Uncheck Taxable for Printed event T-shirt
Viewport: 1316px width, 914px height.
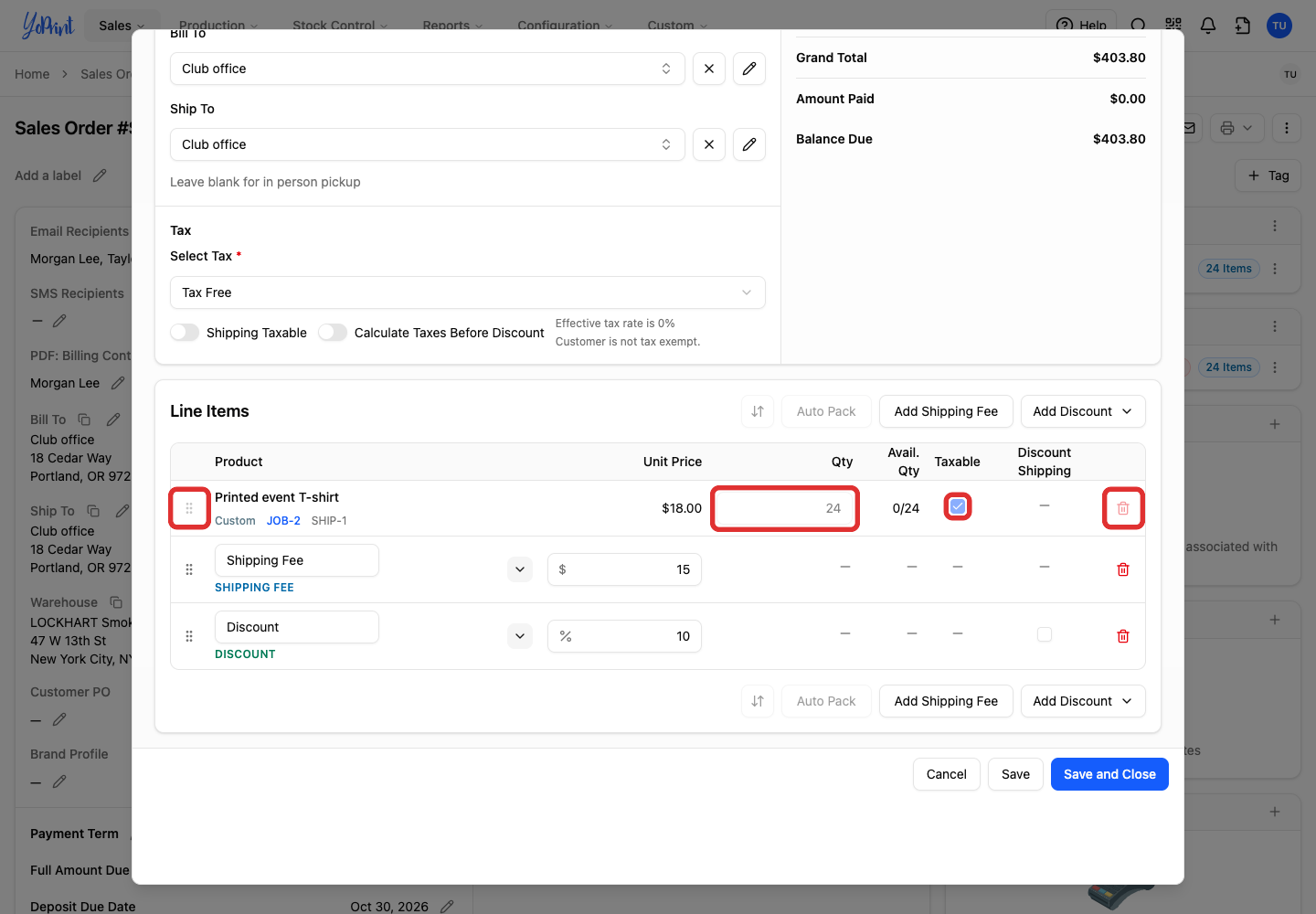(958, 506)
